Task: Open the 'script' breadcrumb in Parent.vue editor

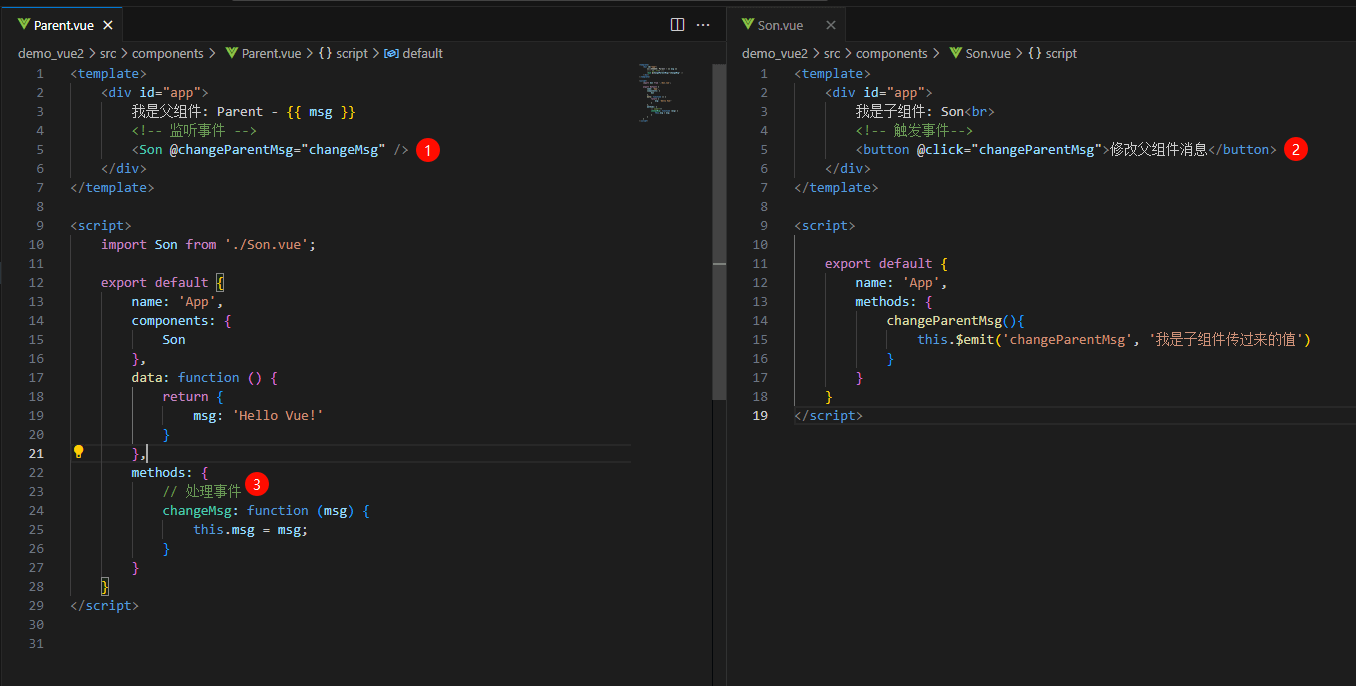Action: click(351, 54)
